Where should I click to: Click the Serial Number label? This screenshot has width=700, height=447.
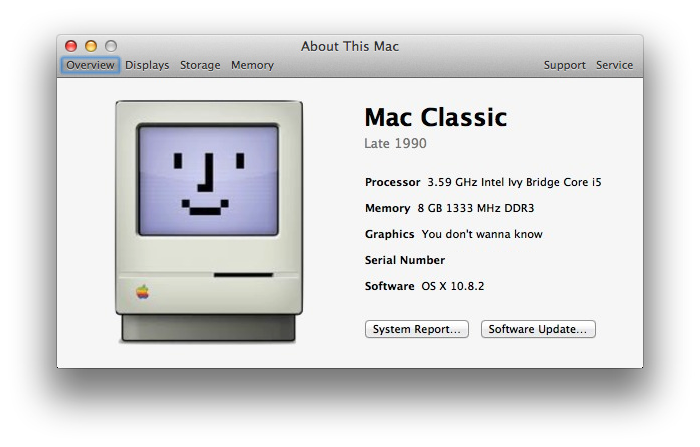pos(405,260)
